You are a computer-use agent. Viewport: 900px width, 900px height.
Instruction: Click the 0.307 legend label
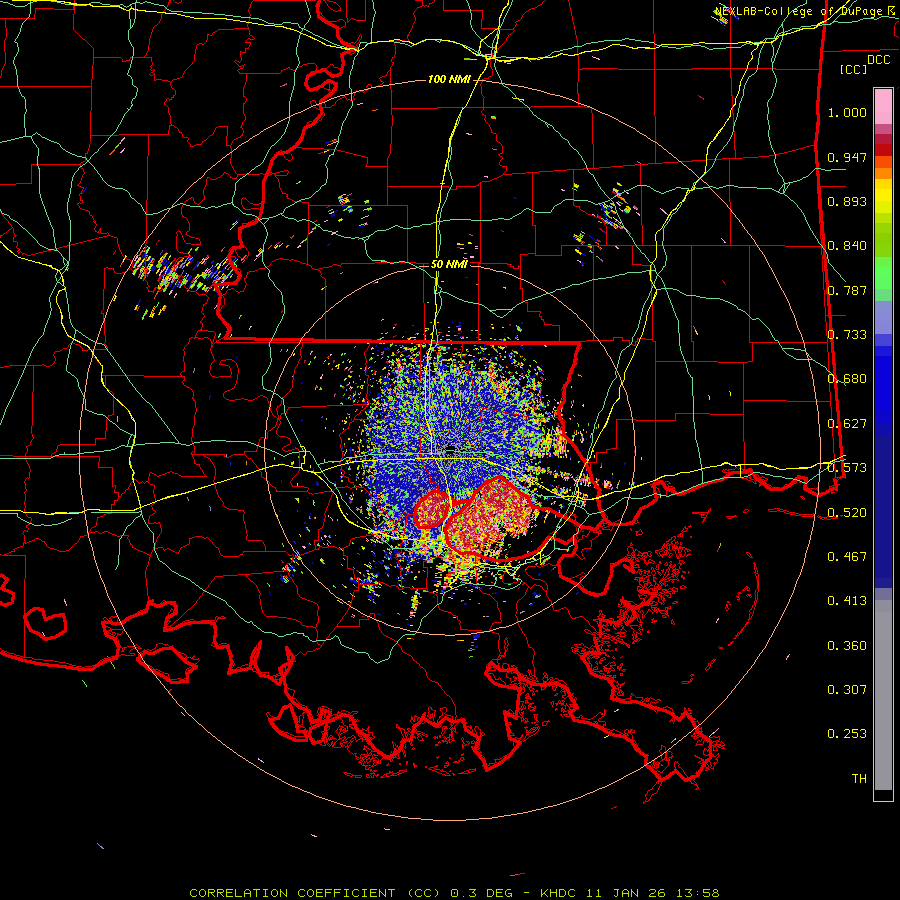click(x=847, y=690)
